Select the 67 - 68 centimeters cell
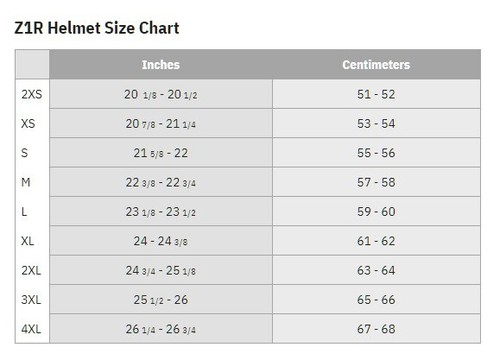The image size is (500, 360). coord(376,329)
